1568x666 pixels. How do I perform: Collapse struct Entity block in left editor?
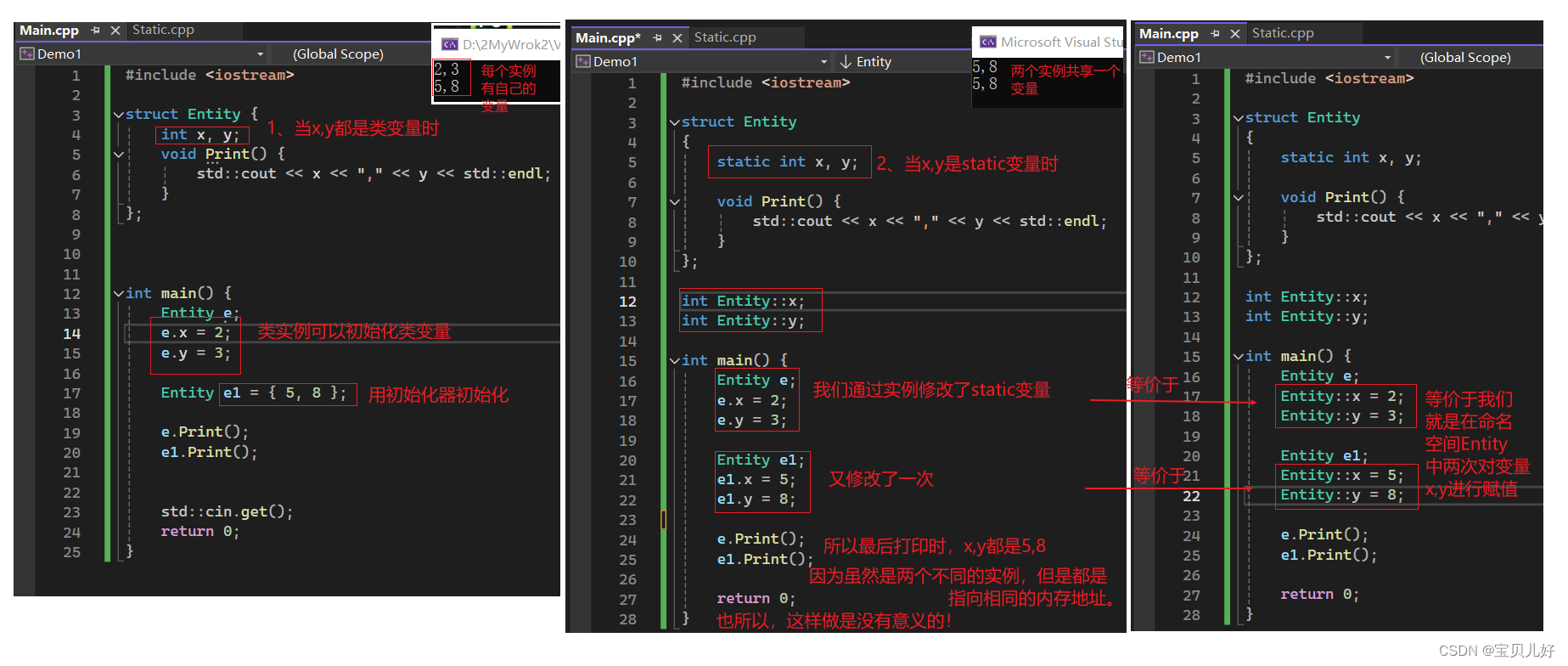coord(119,115)
